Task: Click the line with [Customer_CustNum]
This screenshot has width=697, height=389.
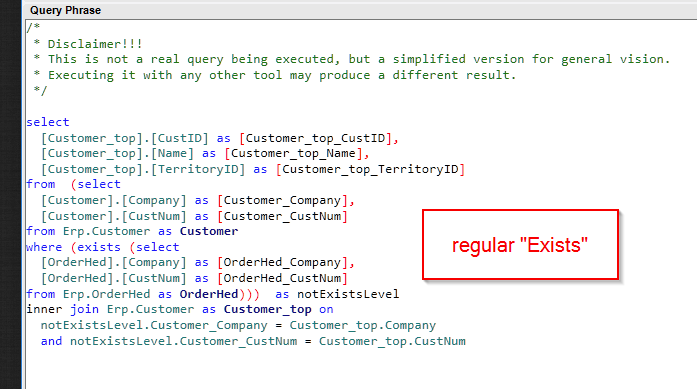Action: coord(194,217)
